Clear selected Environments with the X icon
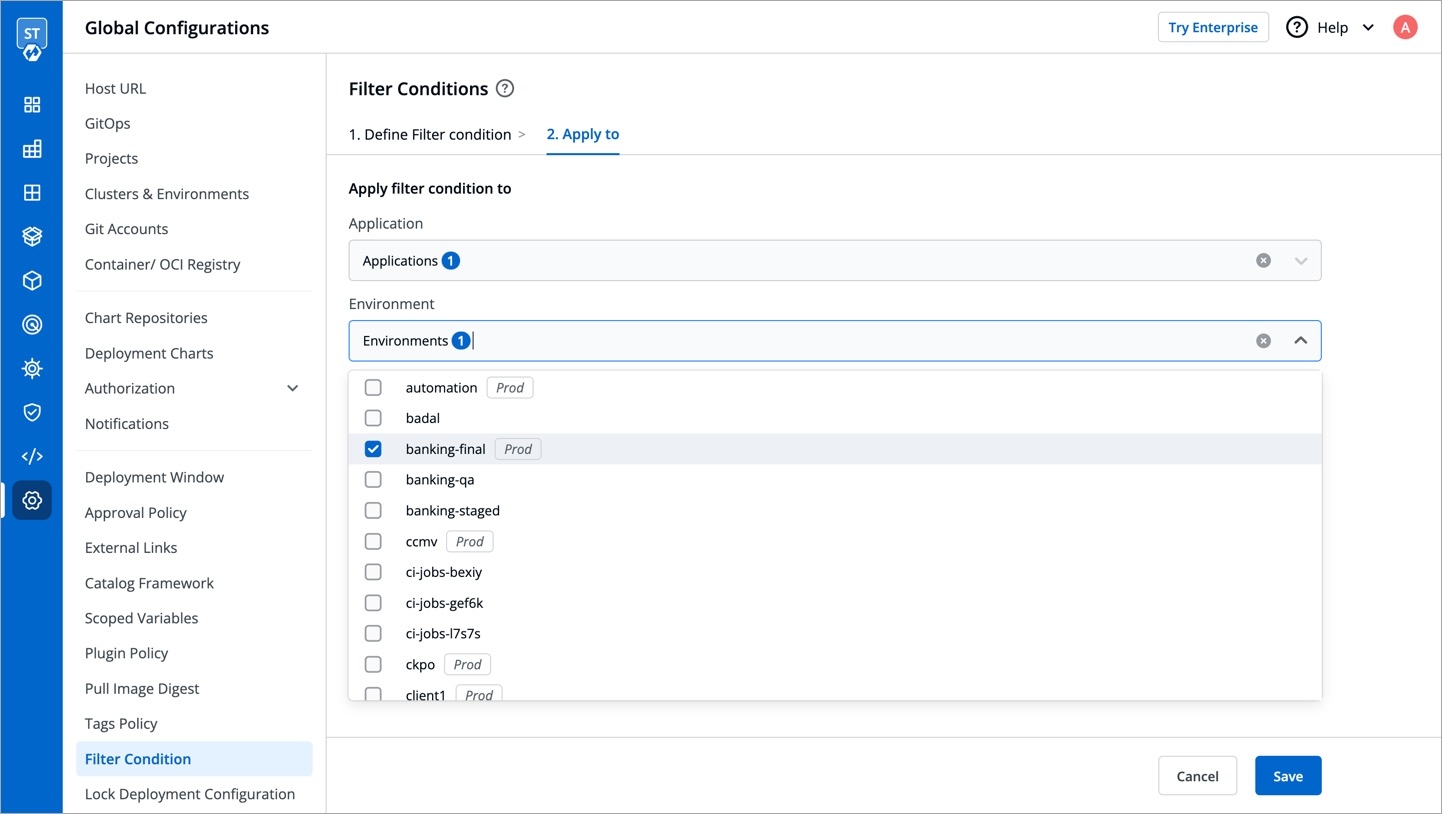The width and height of the screenshot is (1442, 814). pos(1263,341)
